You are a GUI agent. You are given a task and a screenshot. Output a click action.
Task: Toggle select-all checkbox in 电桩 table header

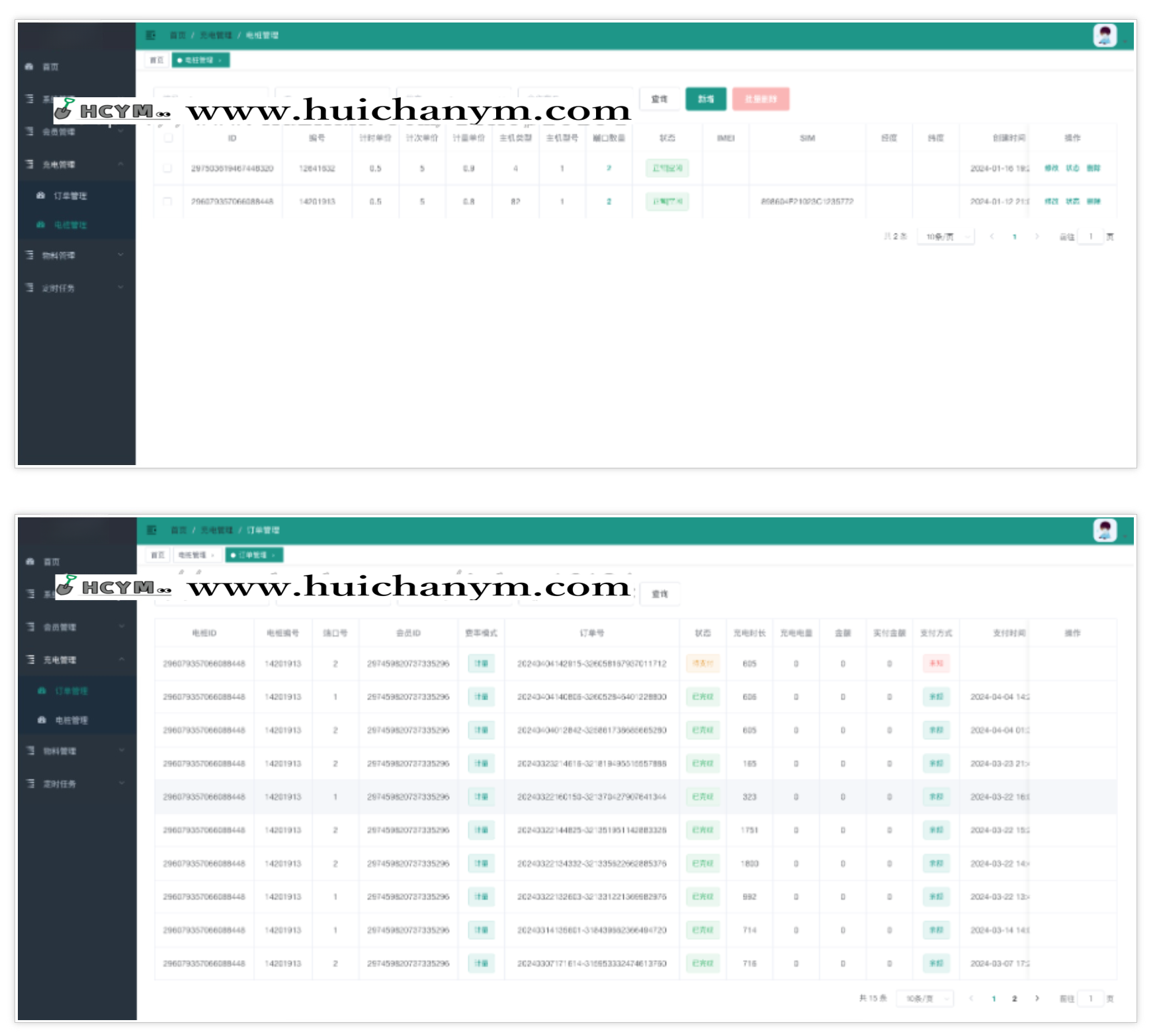(168, 138)
